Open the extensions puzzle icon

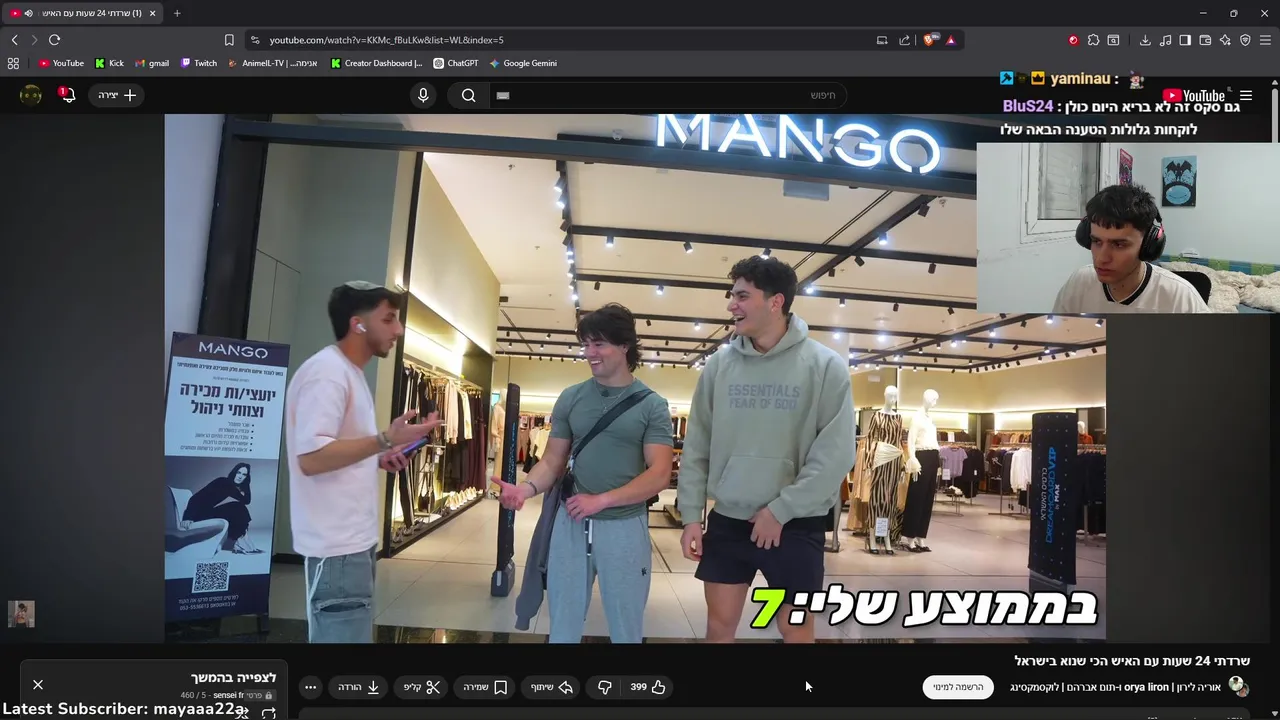tap(1093, 40)
